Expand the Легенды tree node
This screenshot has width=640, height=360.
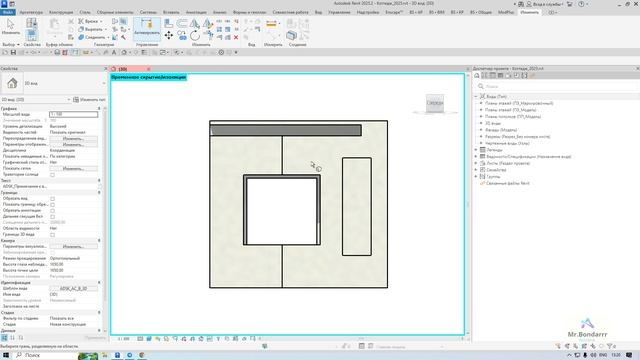(476, 150)
